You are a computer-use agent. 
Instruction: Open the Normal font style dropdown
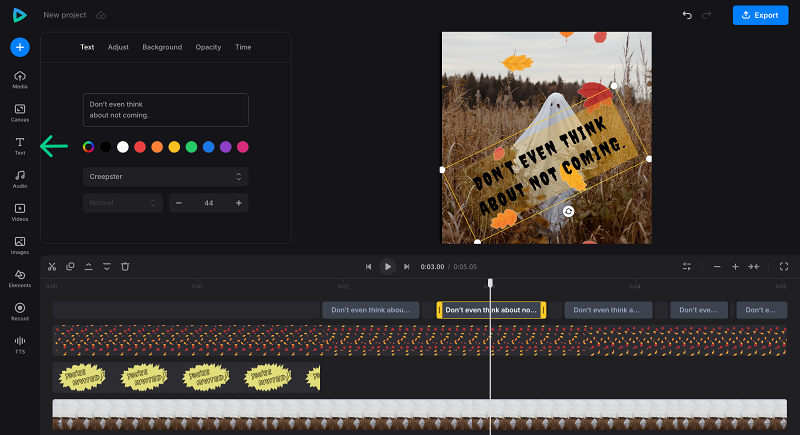pos(122,203)
